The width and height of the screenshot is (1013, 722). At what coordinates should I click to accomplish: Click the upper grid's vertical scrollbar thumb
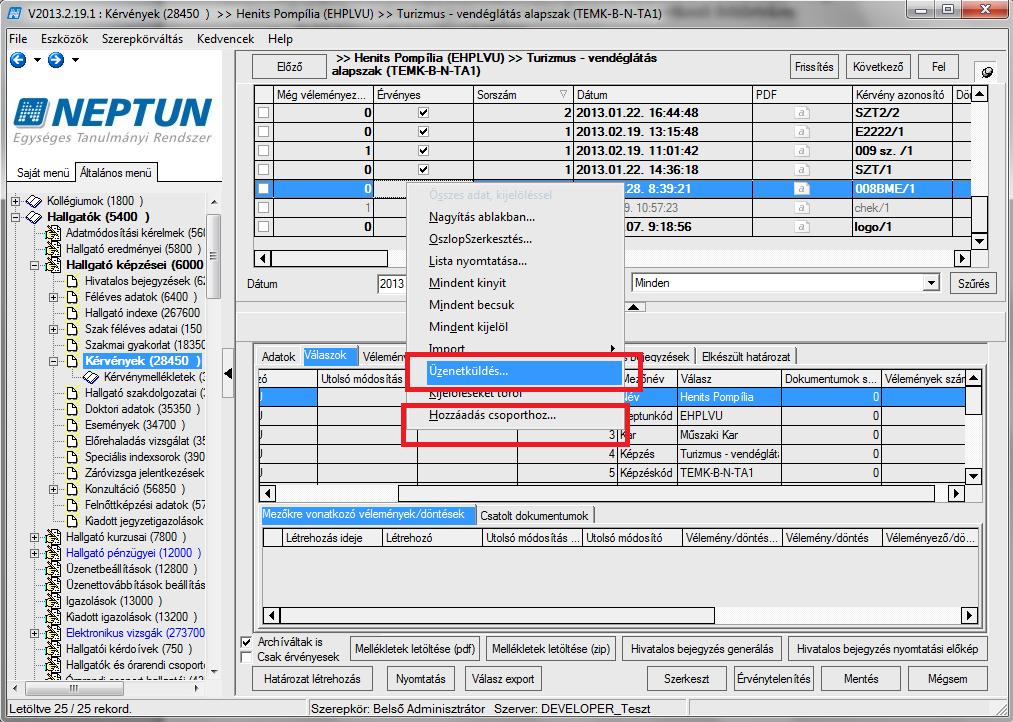coord(979,213)
